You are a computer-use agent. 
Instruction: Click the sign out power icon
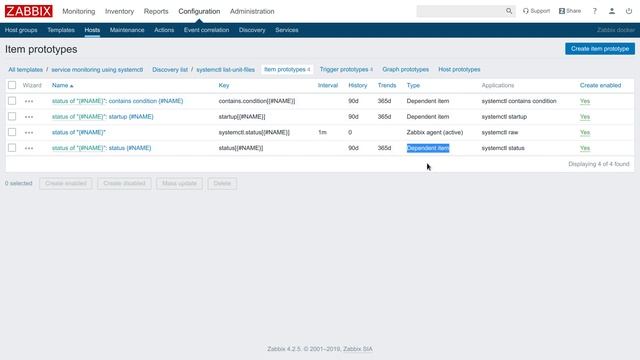629,11
